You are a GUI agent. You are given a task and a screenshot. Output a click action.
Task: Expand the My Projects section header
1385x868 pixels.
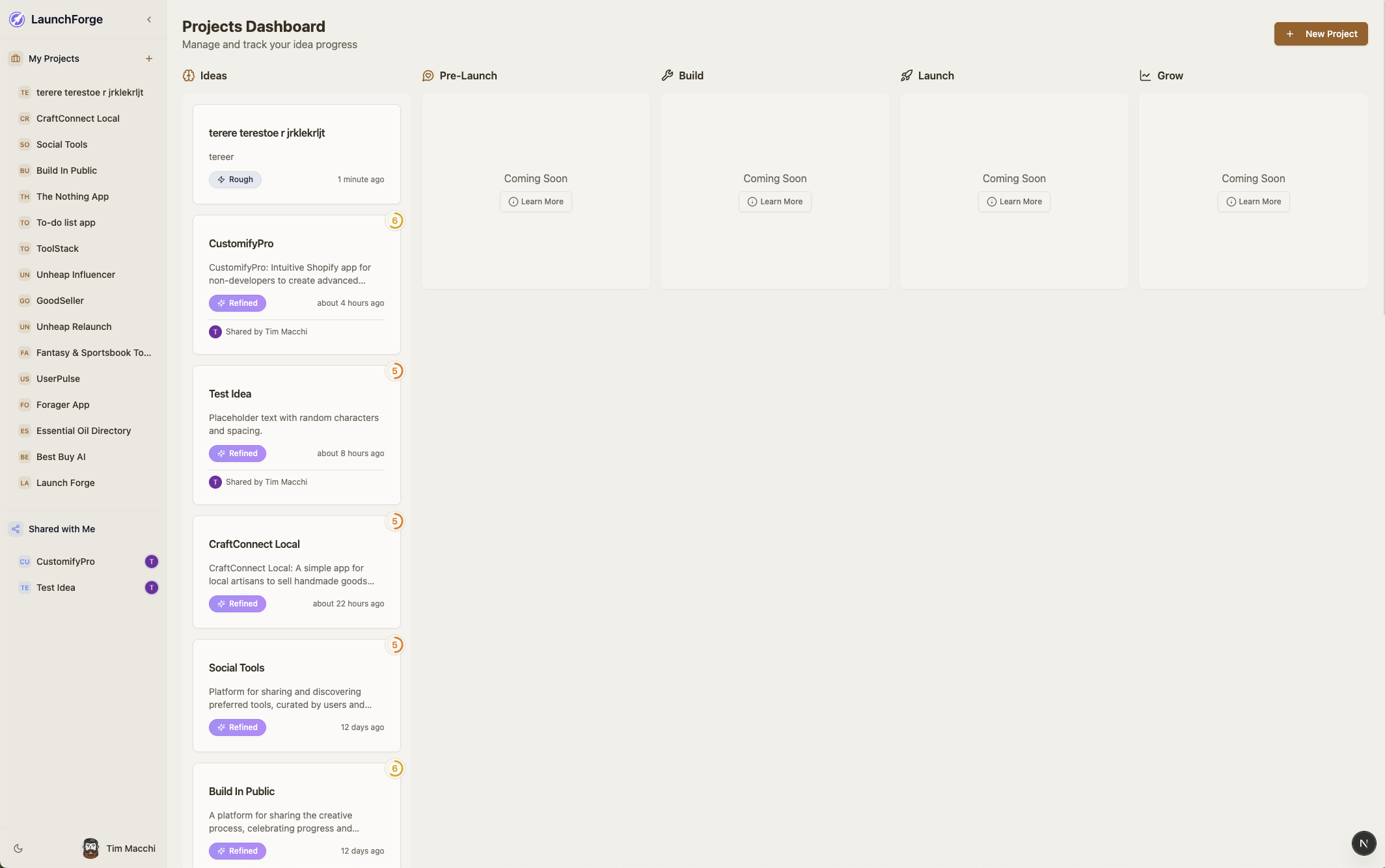(x=54, y=59)
